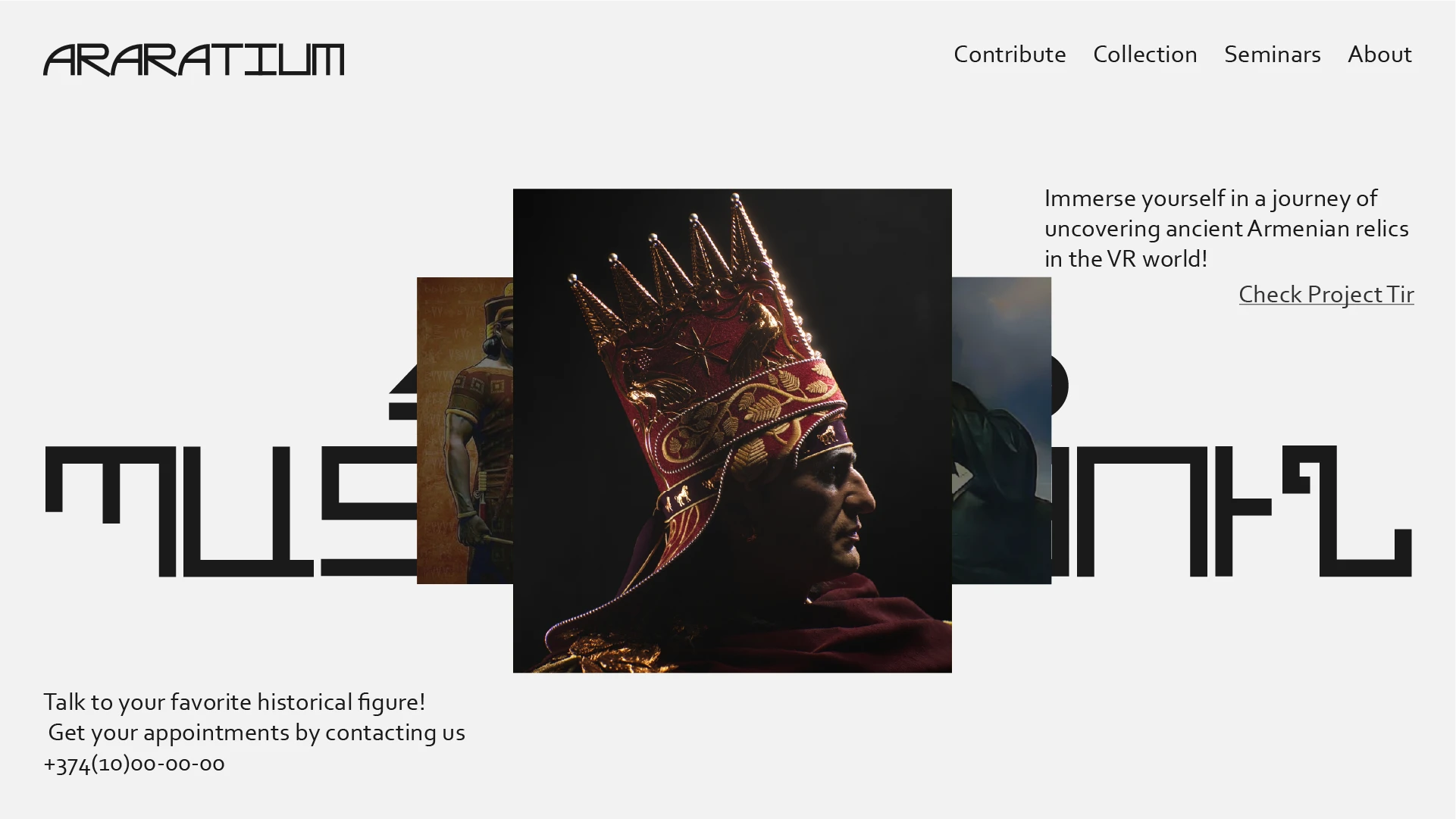Screen dimensions: 1456x819
Task: Click the black triangle shape above left image
Action: (x=402, y=392)
